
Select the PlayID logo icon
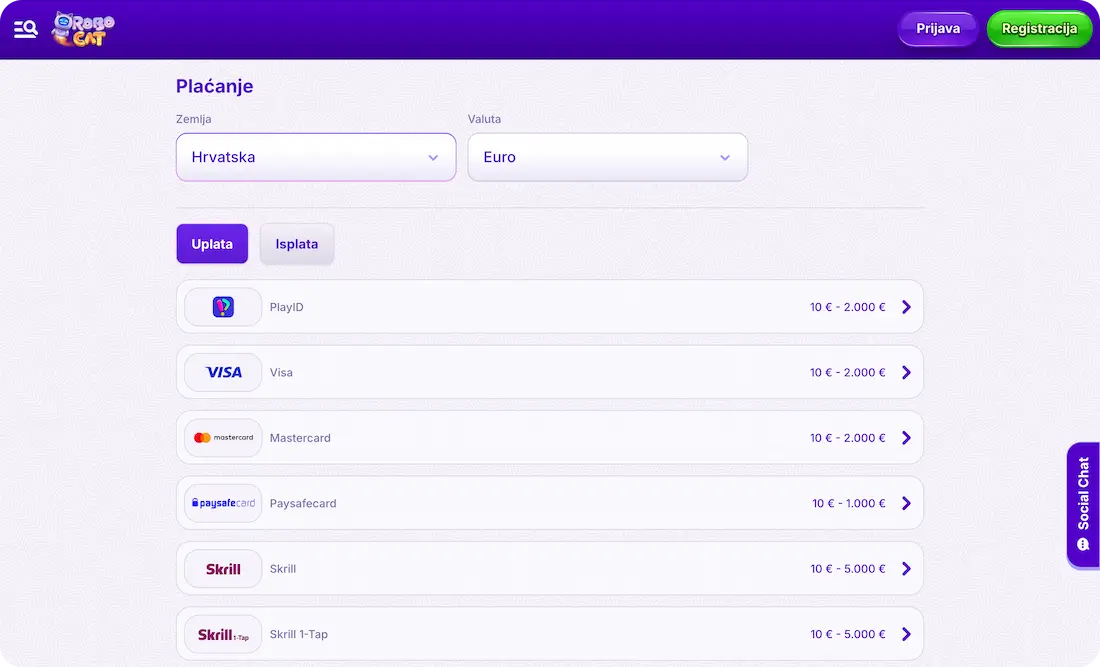point(223,307)
